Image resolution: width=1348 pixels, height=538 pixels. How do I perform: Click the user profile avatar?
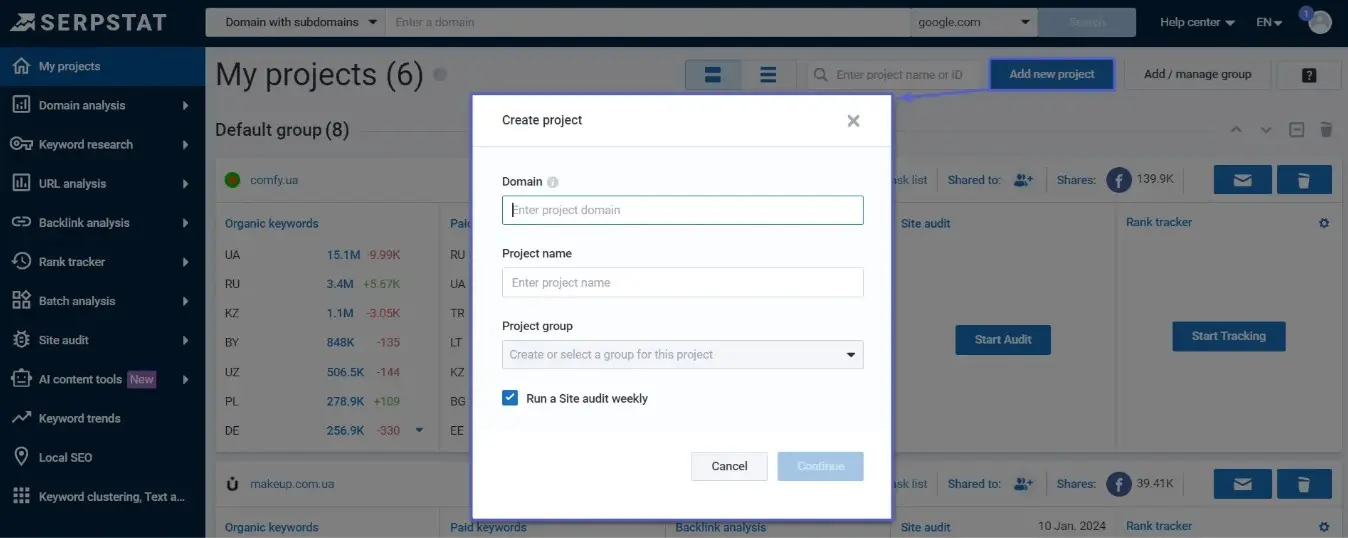pyautogui.click(x=1320, y=22)
